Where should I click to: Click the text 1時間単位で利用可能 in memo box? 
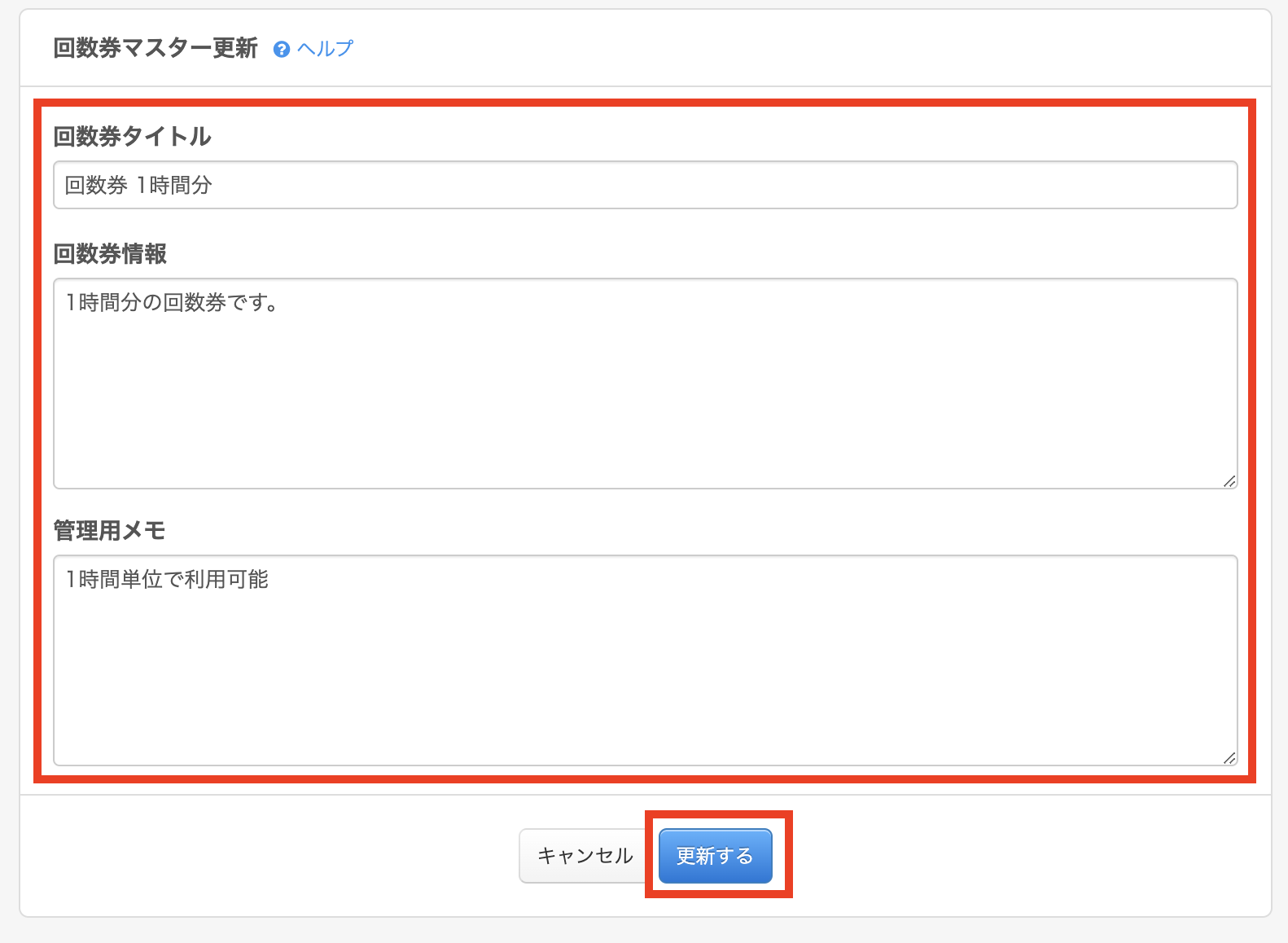point(167,580)
